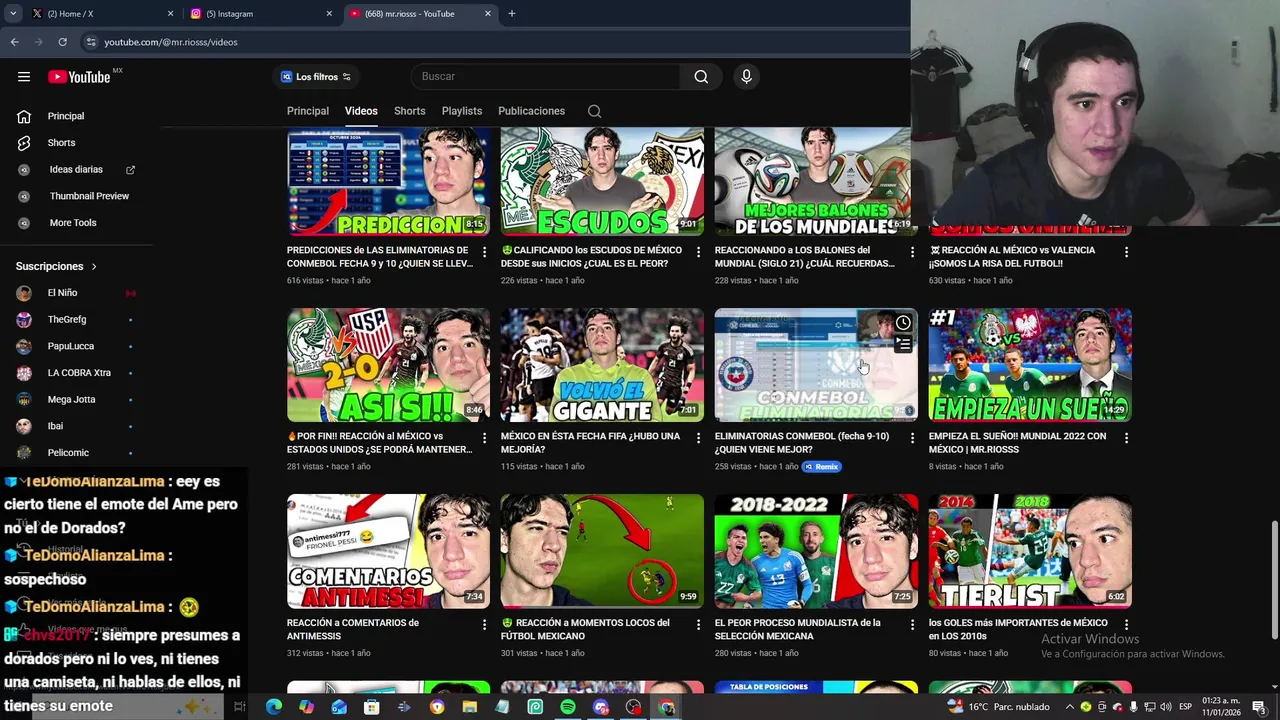Select the Videos channel tab
Image resolution: width=1280 pixels, height=720 pixels.
pyautogui.click(x=361, y=111)
